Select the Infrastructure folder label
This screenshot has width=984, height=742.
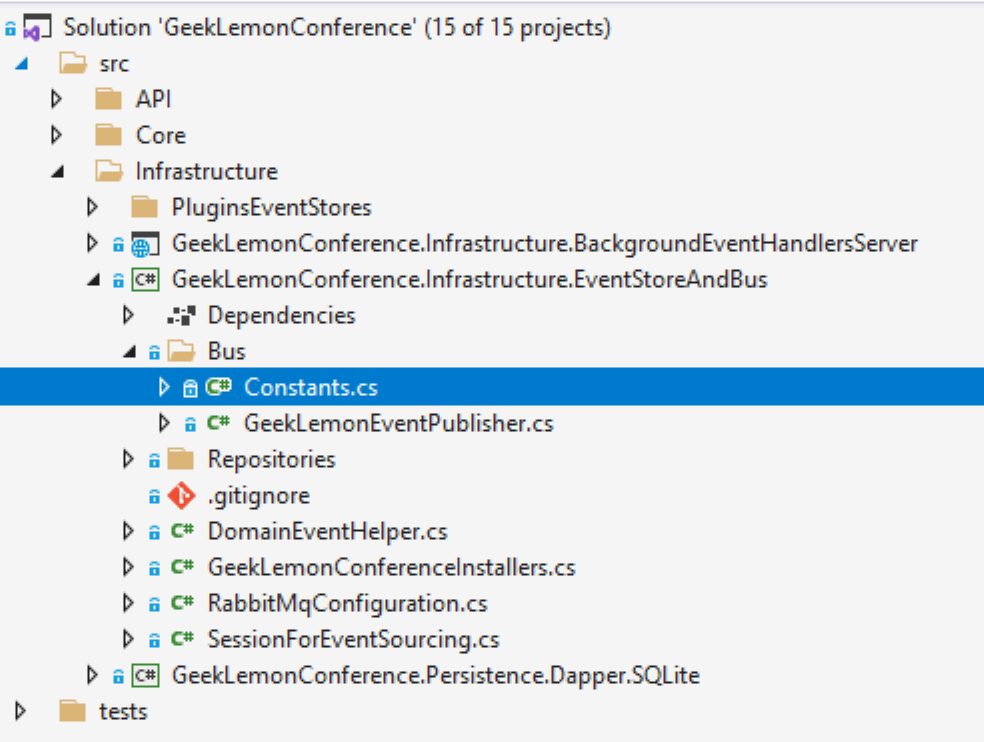point(206,171)
